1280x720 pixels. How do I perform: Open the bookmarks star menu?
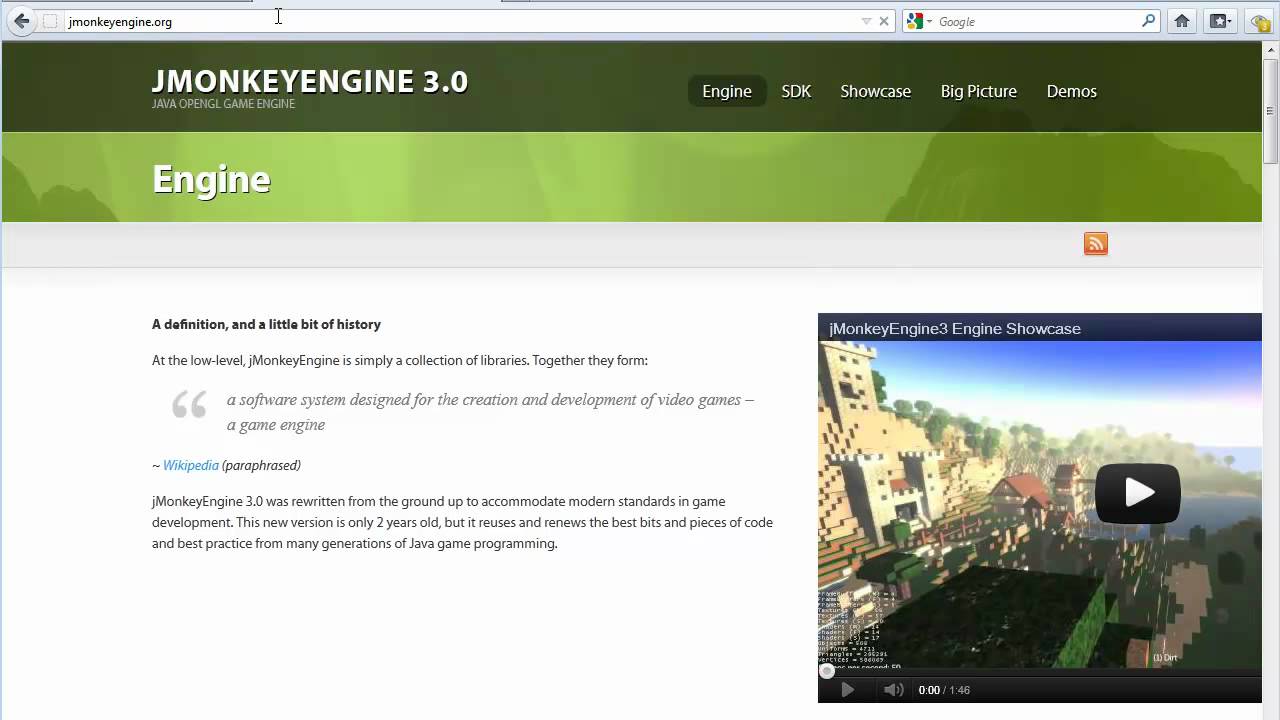(x=1220, y=21)
